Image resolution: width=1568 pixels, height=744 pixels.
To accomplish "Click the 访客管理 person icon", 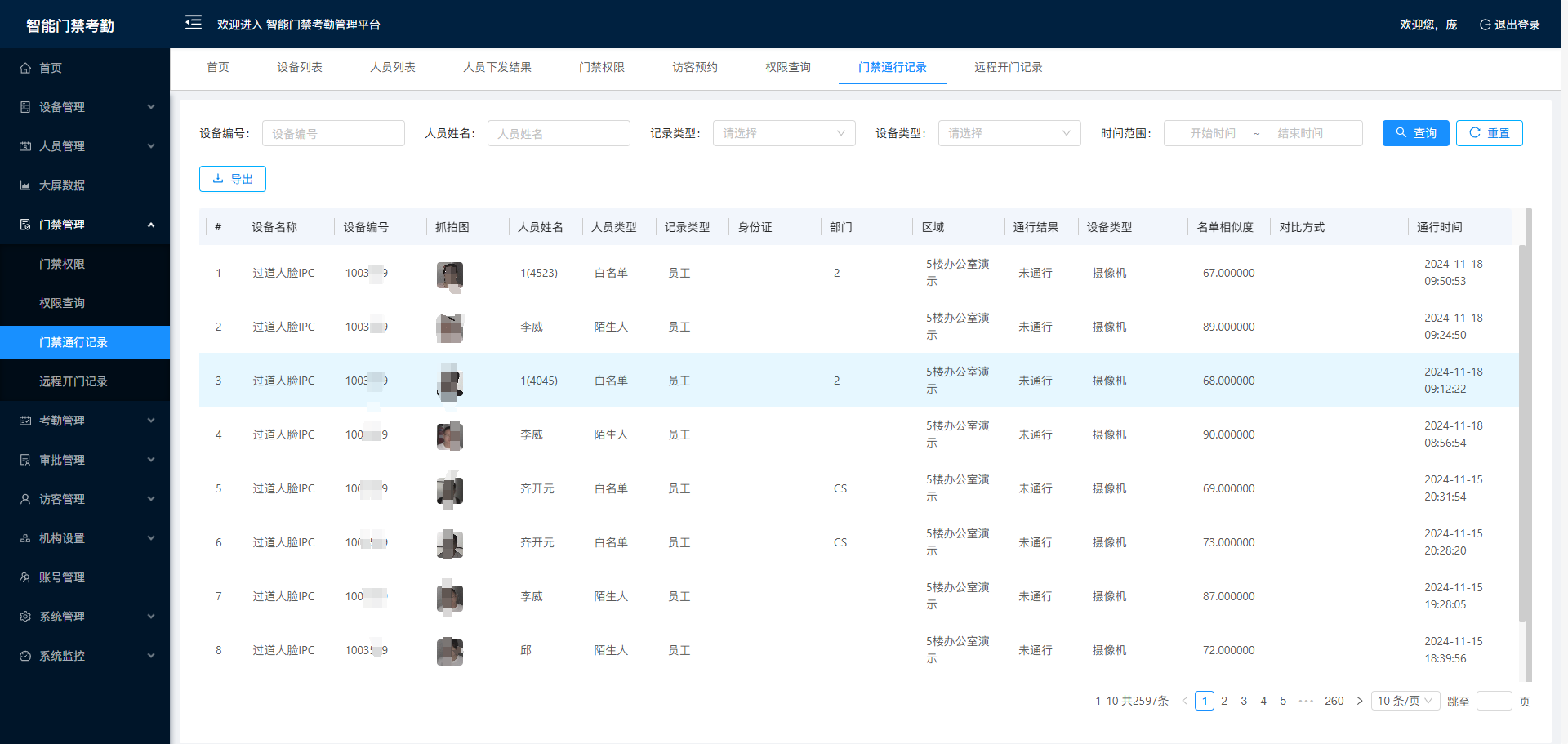I will (25, 499).
